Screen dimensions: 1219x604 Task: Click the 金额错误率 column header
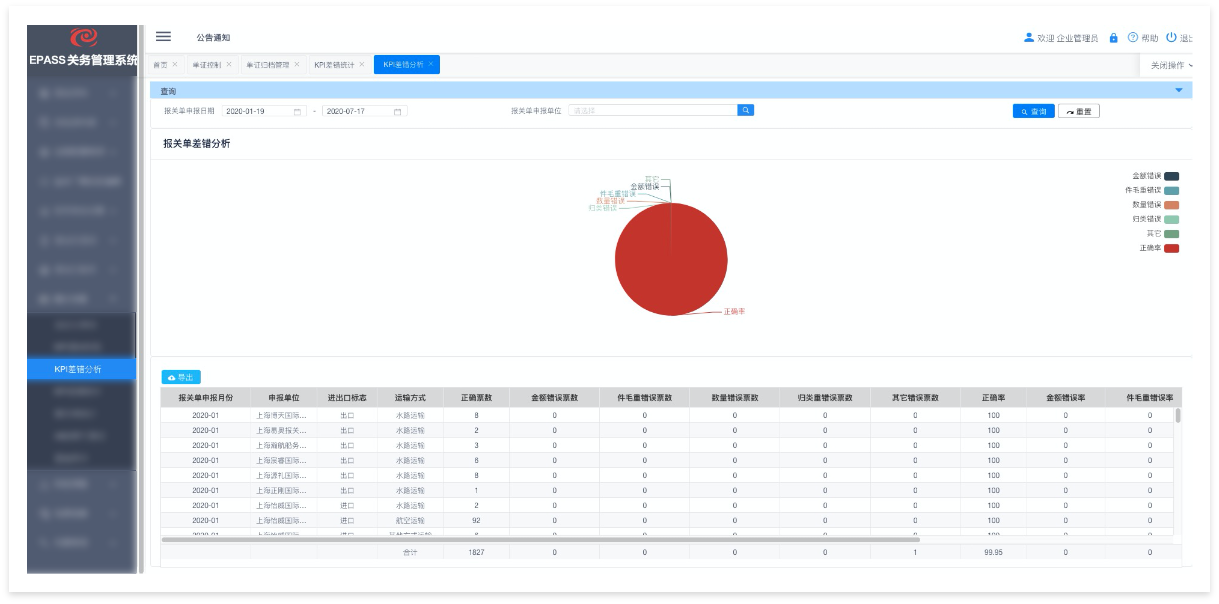pyautogui.click(x=1066, y=397)
